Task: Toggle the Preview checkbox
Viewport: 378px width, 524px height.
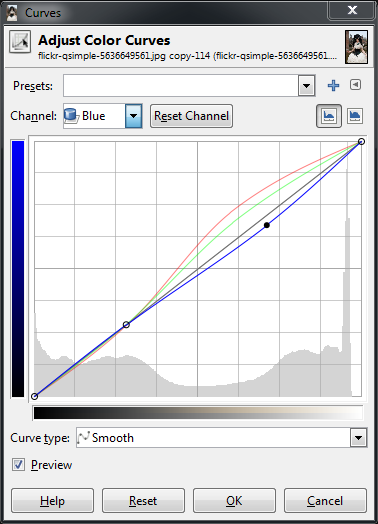Action: coord(18,465)
